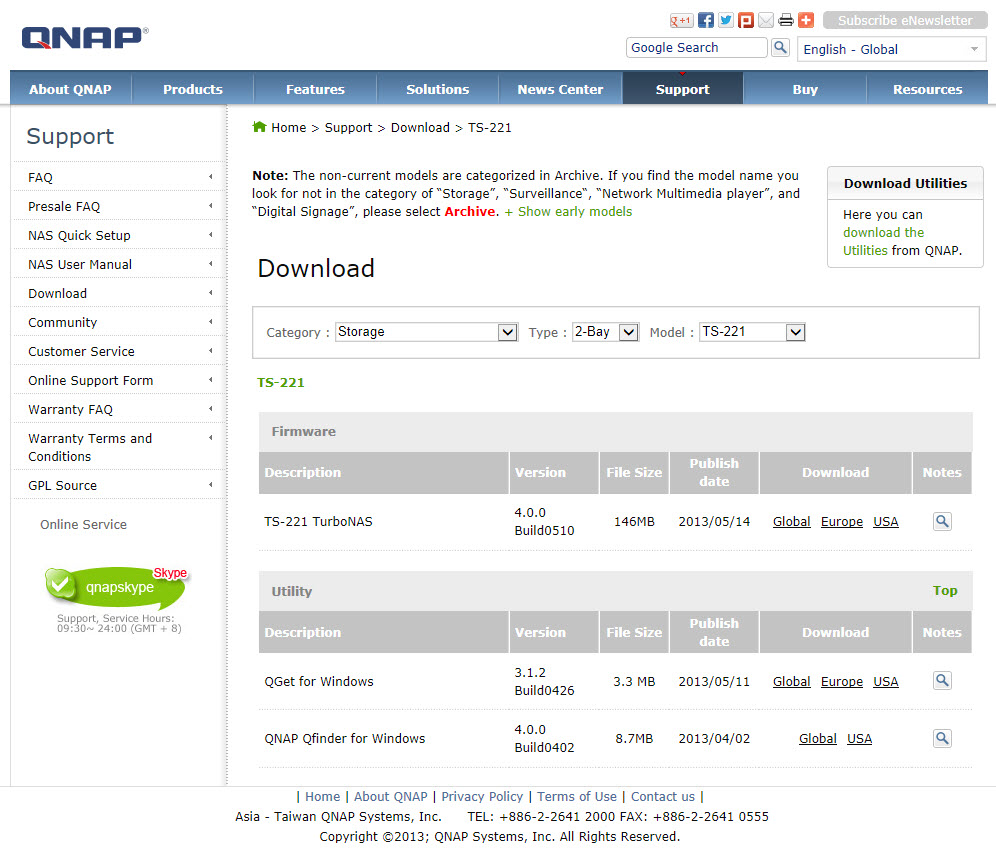Expand the Presale FAQ sidebar arrow

tap(210, 206)
